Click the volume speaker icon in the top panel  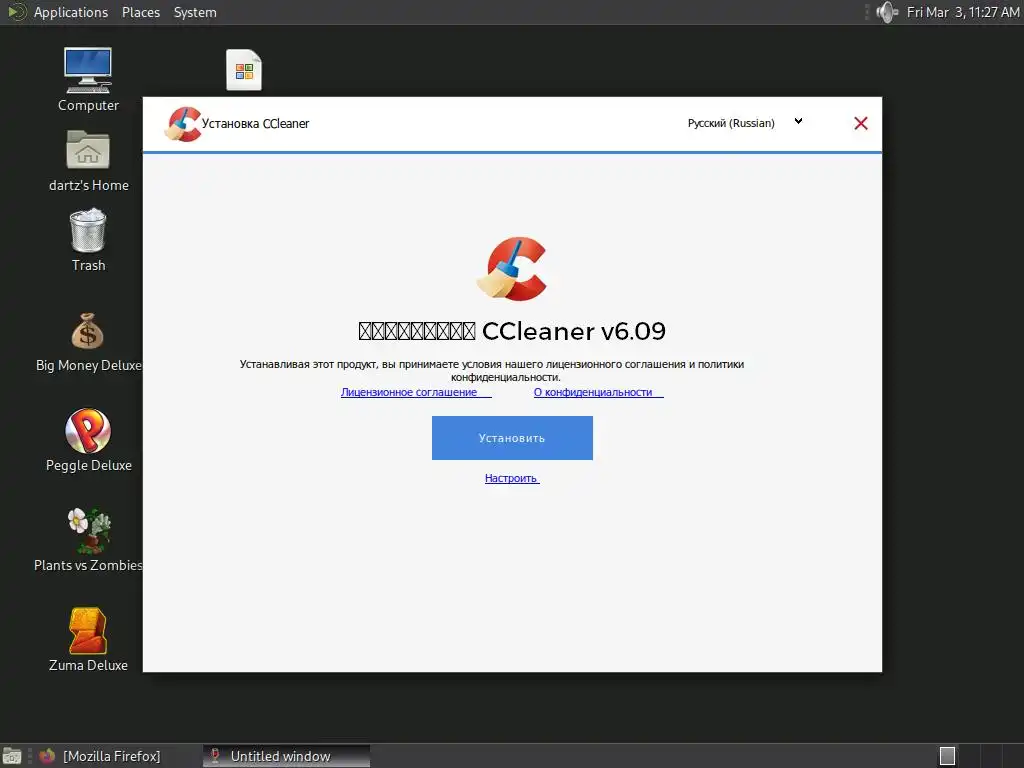[887, 12]
